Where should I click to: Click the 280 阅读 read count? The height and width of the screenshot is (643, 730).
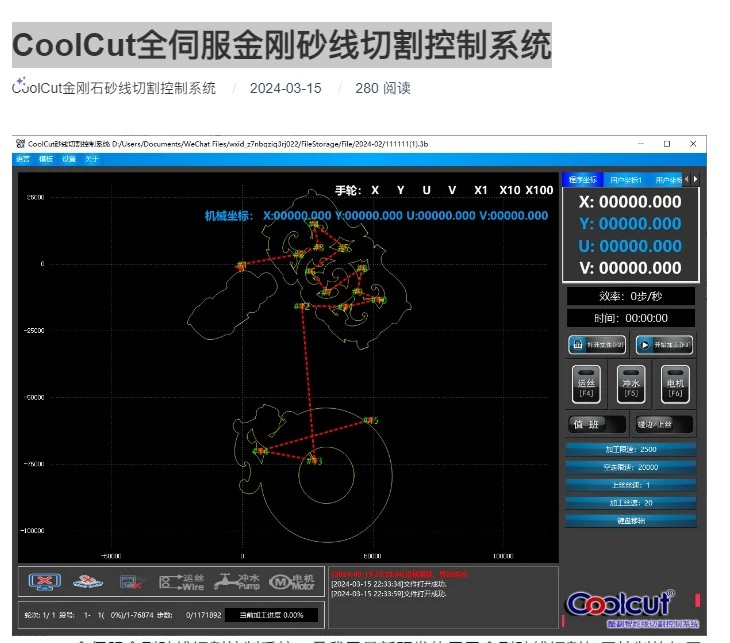[x=383, y=88]
